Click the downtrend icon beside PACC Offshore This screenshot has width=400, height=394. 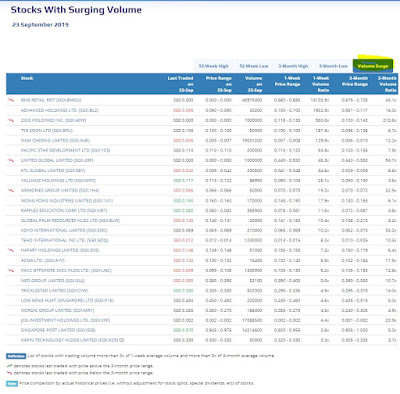coord(11,270)
